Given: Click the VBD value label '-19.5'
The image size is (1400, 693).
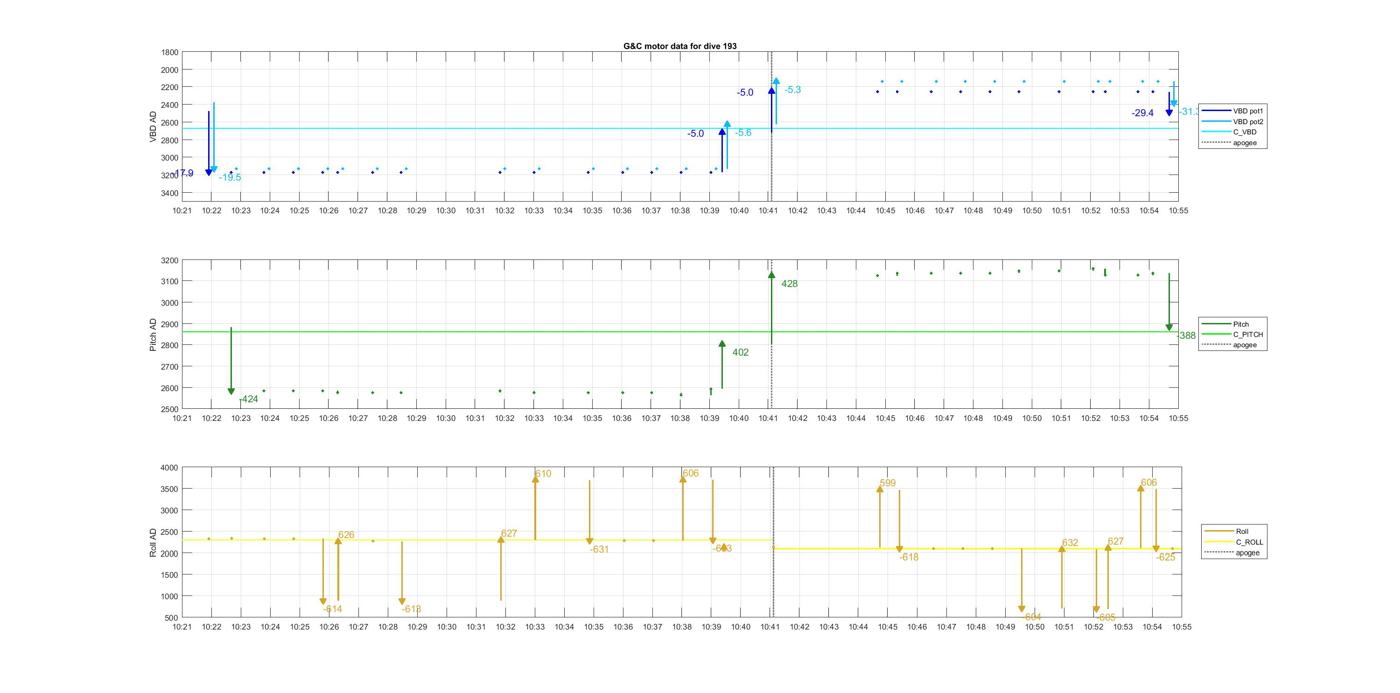Looking at the screenshot, I should 230,177.
